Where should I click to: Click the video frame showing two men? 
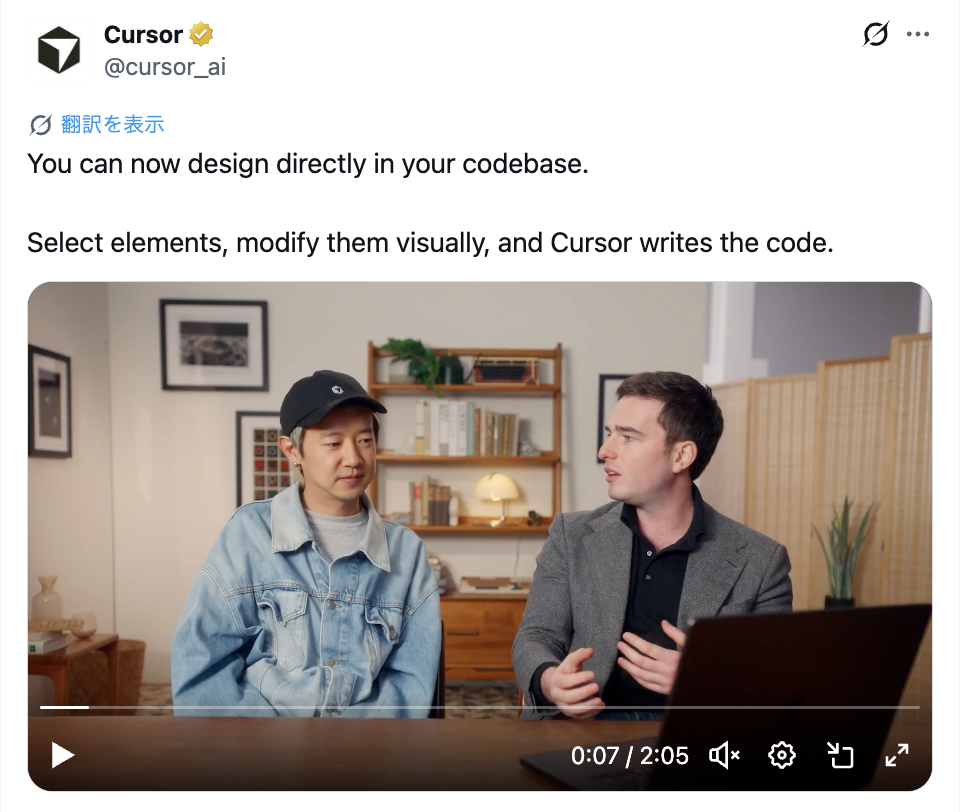click(x=480, y=492)
